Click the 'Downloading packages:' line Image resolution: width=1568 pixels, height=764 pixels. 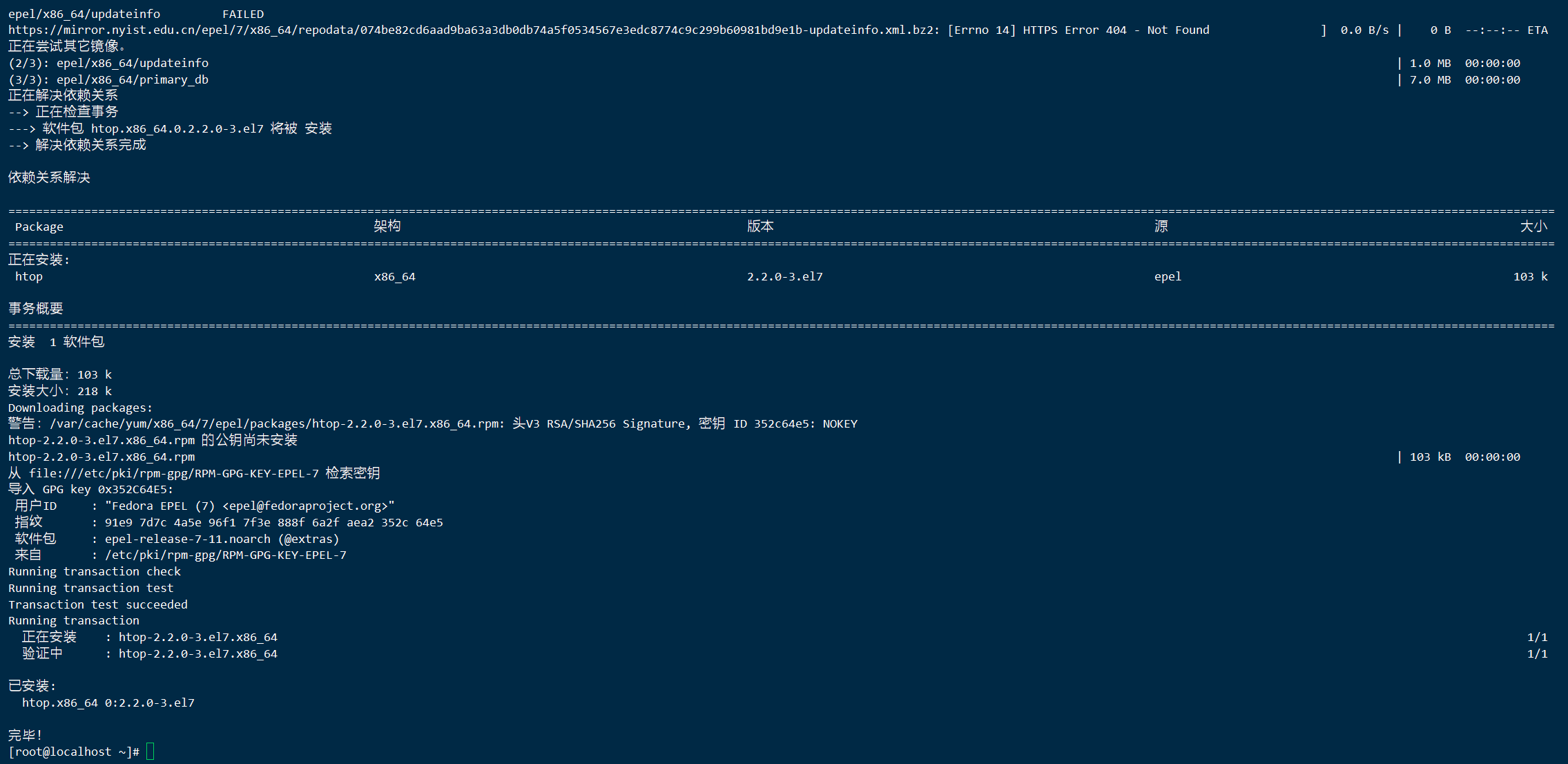pyautogui.click(x=81, y=408)
